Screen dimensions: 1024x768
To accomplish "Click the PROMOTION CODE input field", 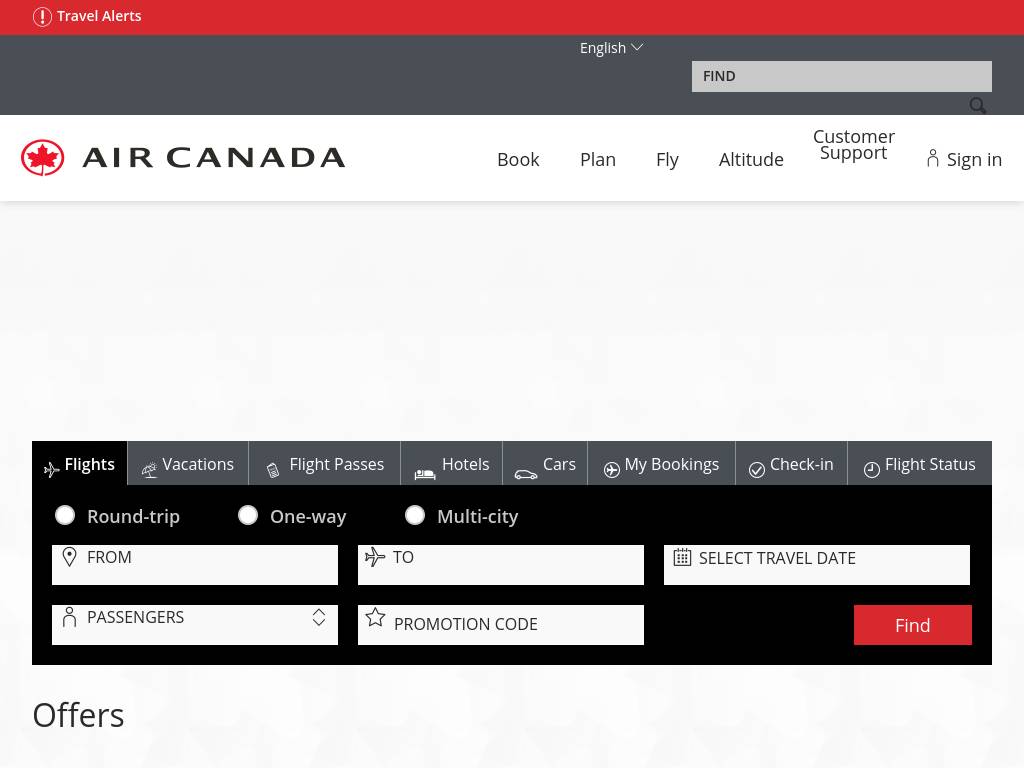I will pos(501,625).
